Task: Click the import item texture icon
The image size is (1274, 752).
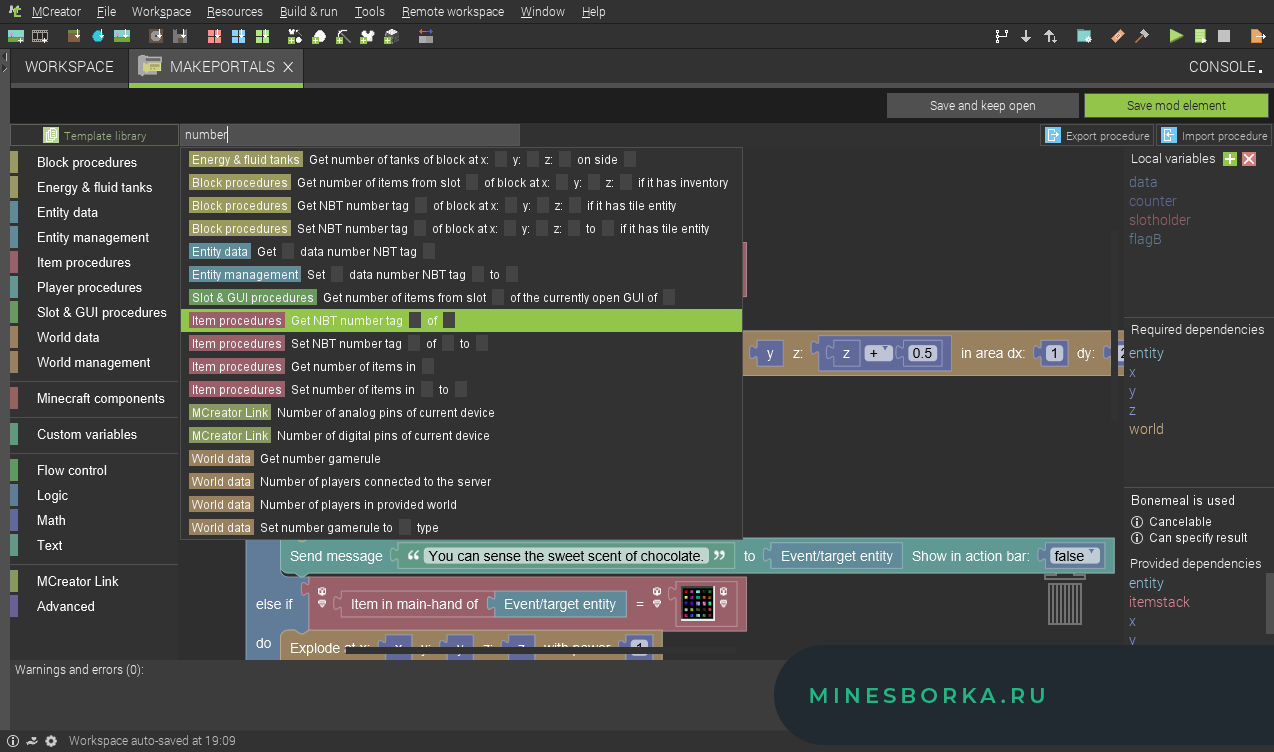Action: [98, 36]
